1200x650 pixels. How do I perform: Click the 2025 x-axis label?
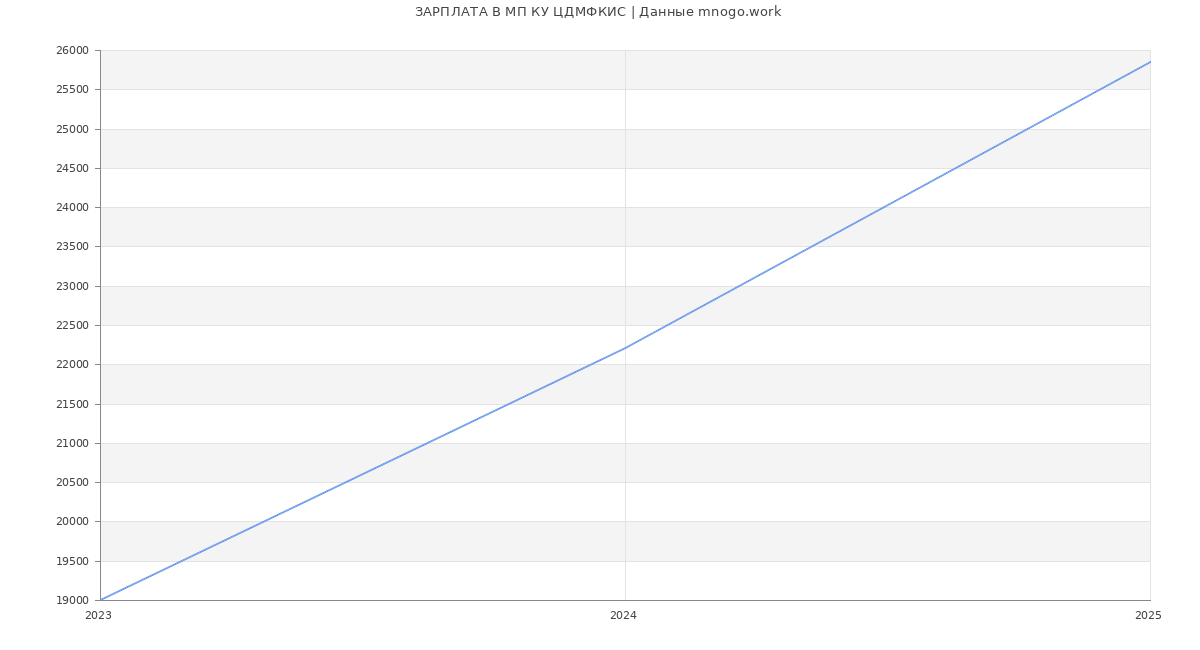point(1148,616)
